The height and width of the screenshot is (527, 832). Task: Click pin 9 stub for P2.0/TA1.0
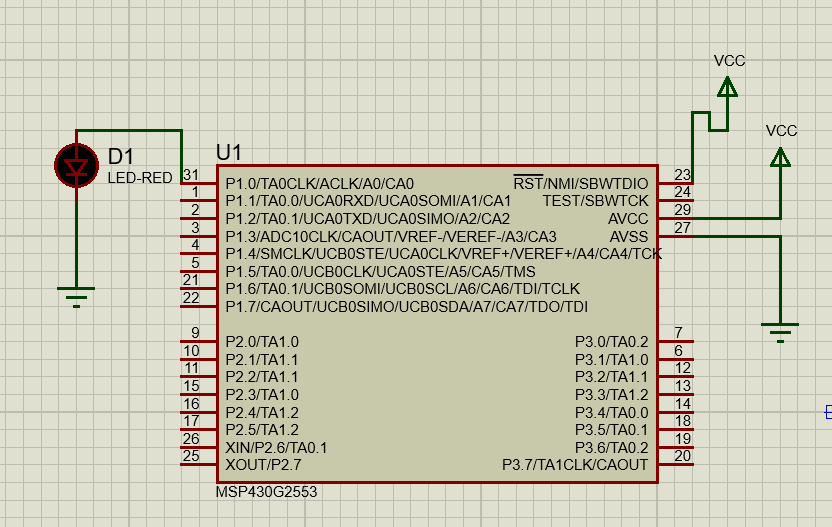(198, 341)
